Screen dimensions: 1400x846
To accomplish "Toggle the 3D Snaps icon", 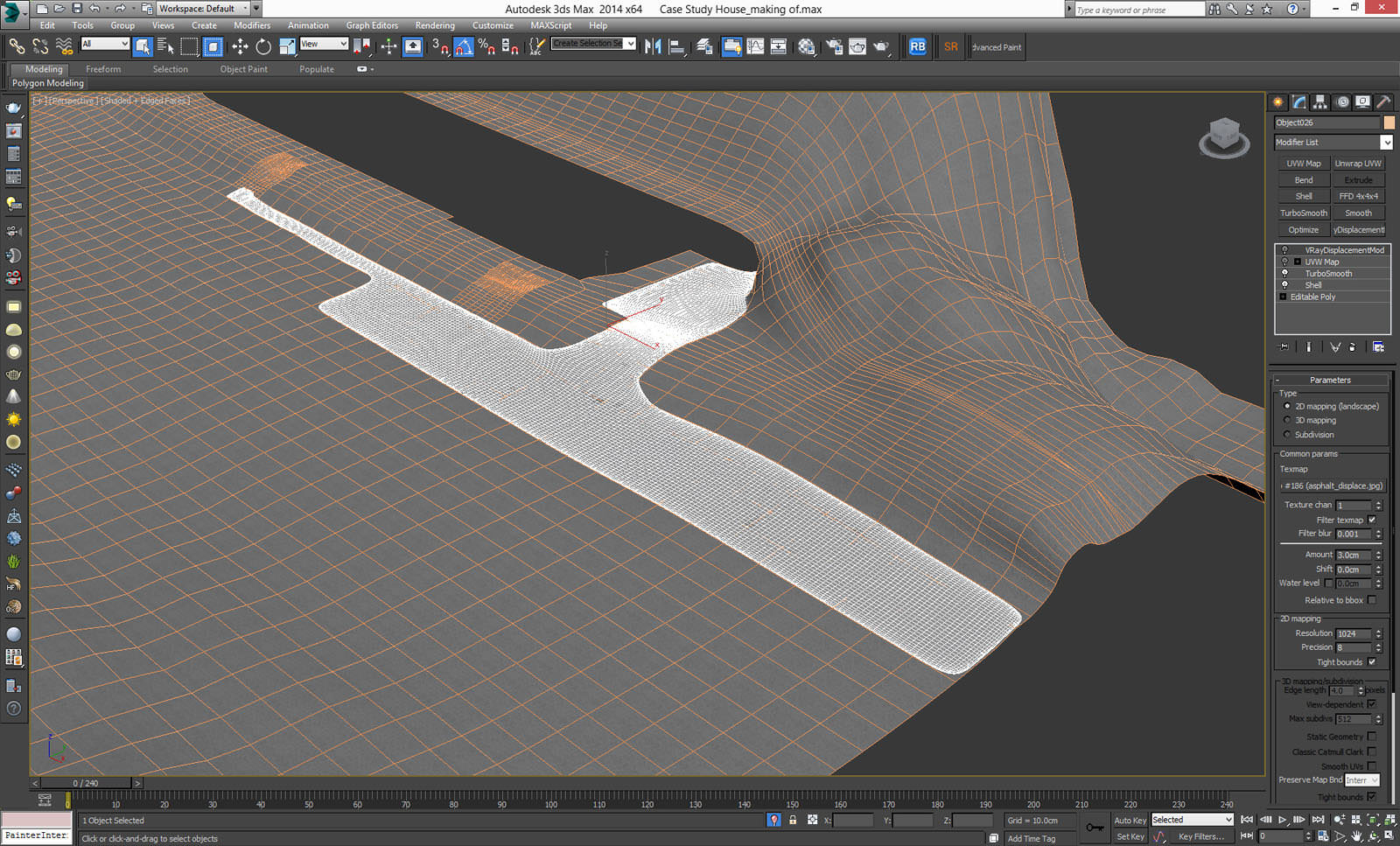I will pos(440,46).
